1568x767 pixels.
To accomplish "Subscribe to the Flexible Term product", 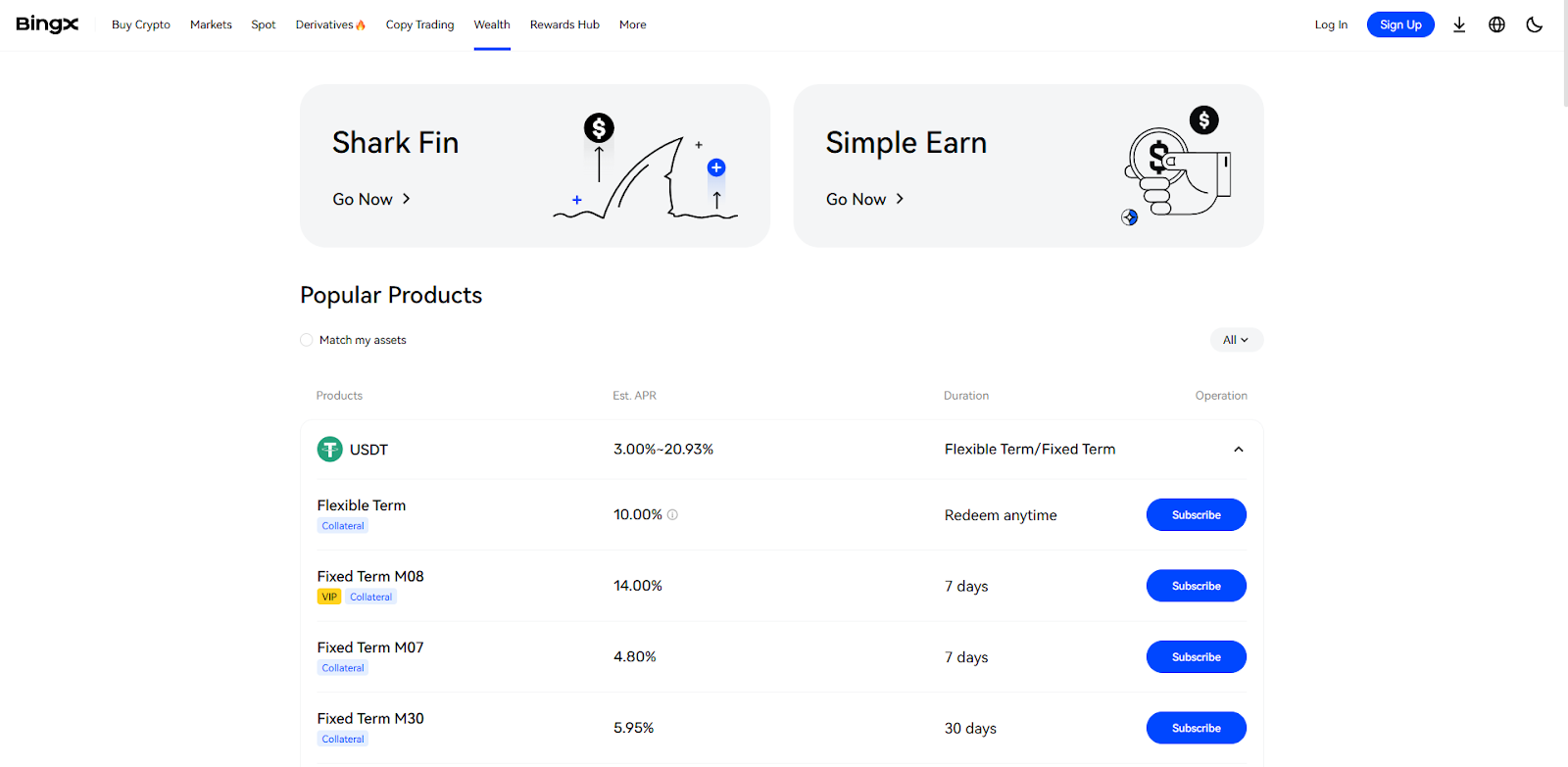I will pos(1197,514).
